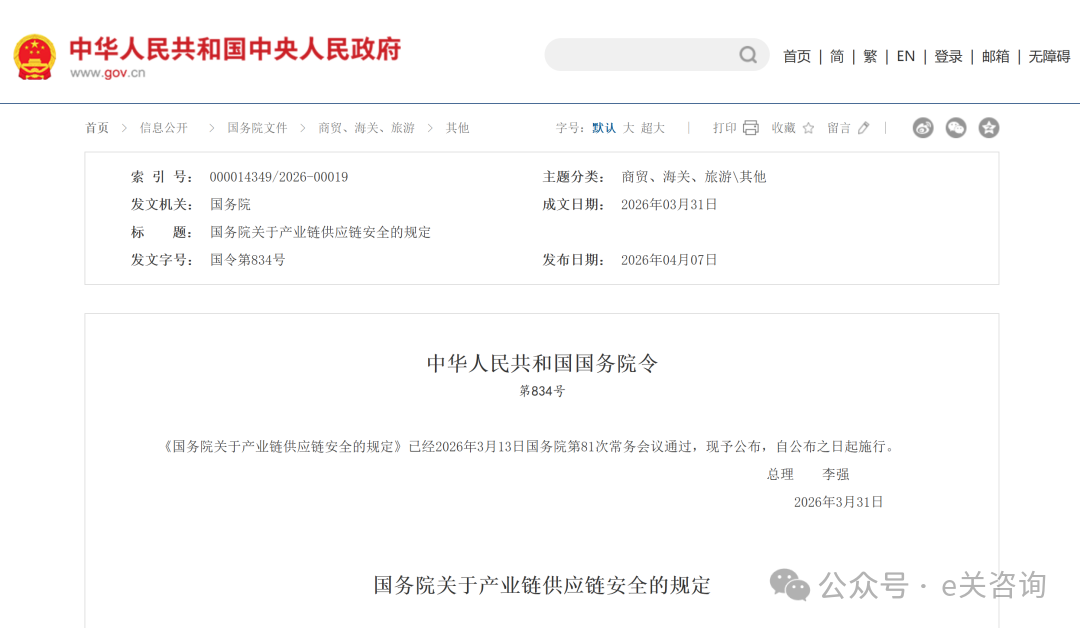Screen dimensions: 1080x628
Task: Switch font size to 超大
Action: 653,128
